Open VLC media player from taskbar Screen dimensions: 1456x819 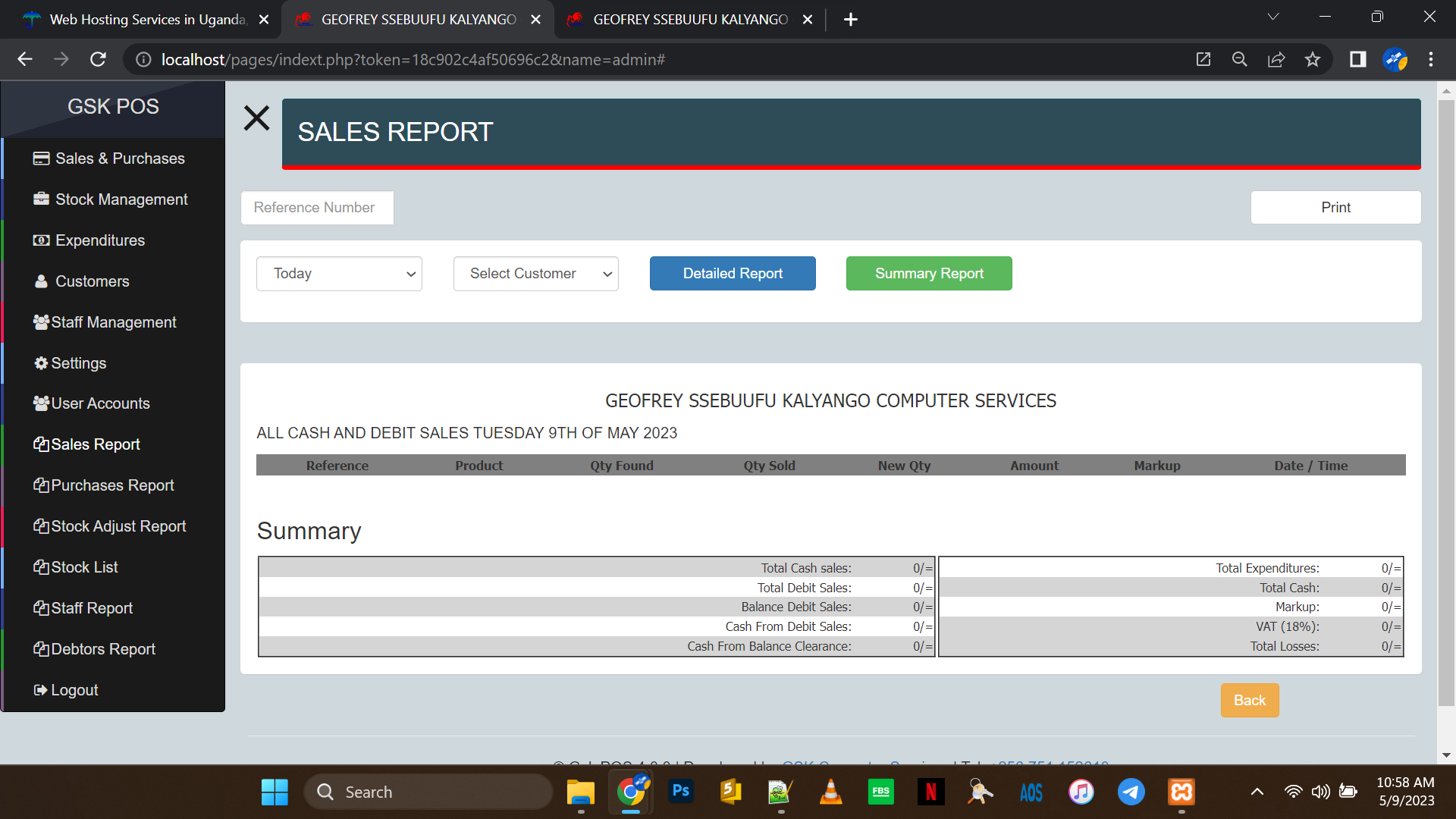[x=830, y=792]
